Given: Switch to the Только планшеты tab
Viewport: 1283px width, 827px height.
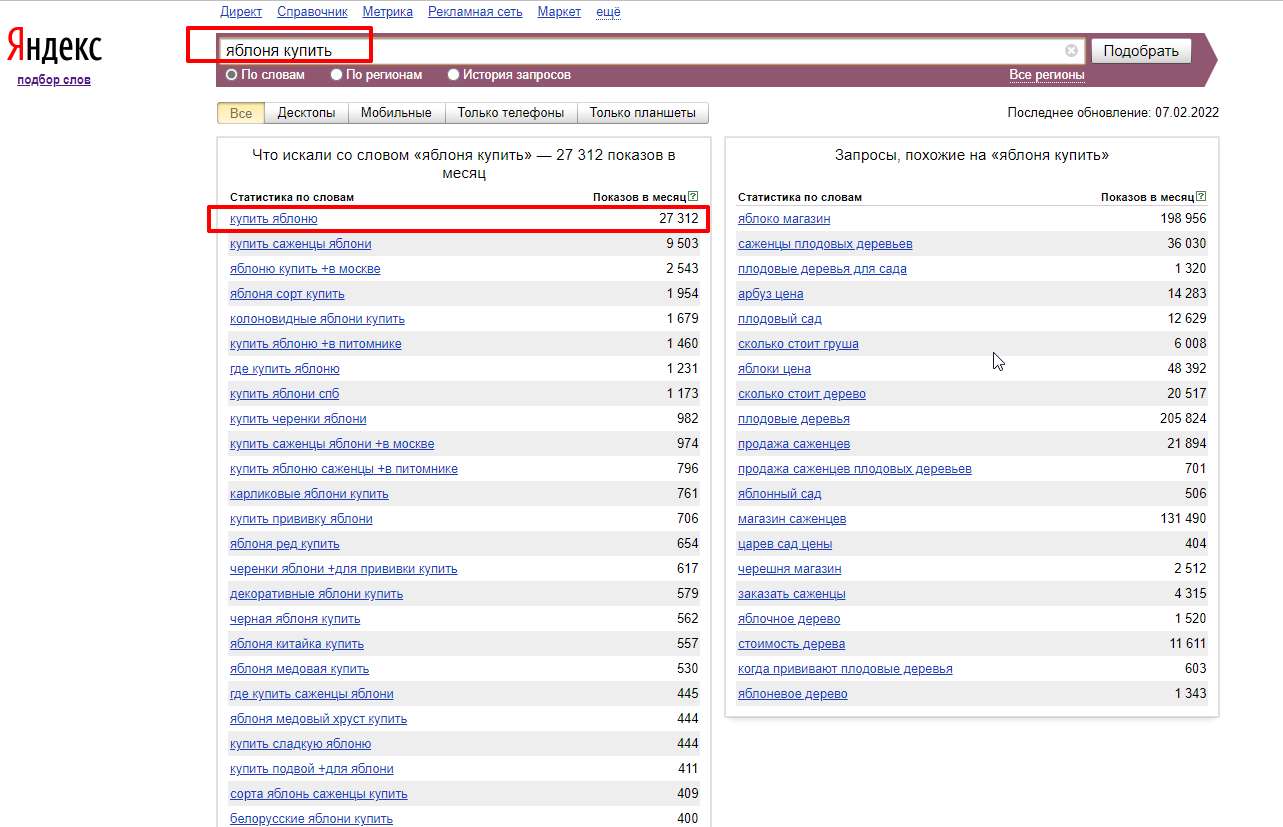Looking at the screenshot, I should coord(643,113).
